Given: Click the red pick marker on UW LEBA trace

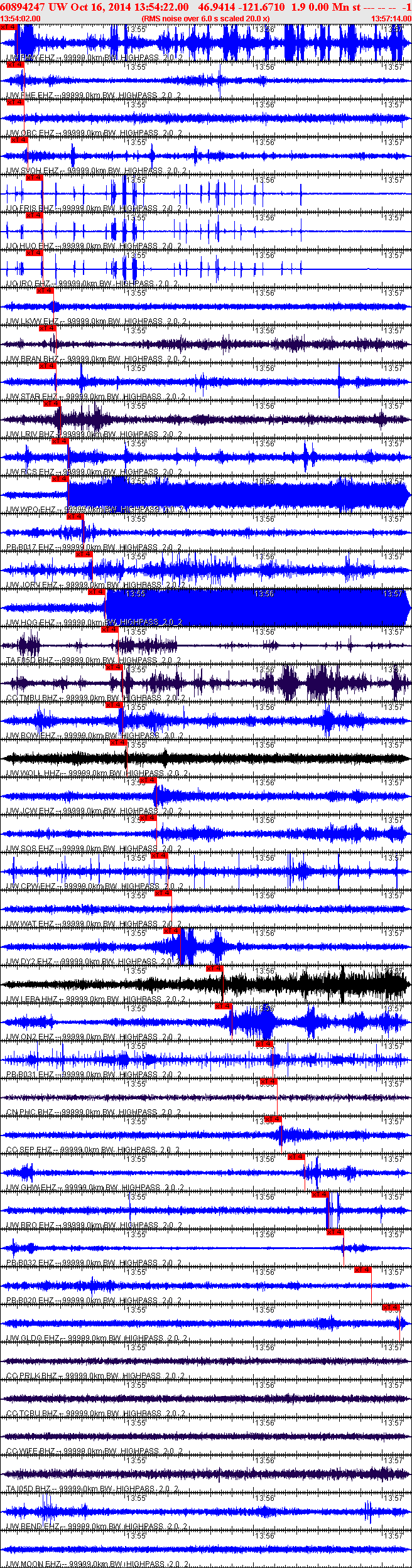Looking at the screenshot, I should (x=214, y=969).
